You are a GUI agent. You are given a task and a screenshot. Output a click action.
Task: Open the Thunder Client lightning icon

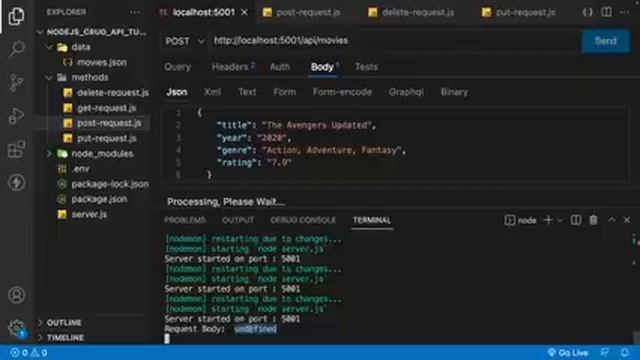click(x=16, y=182)
